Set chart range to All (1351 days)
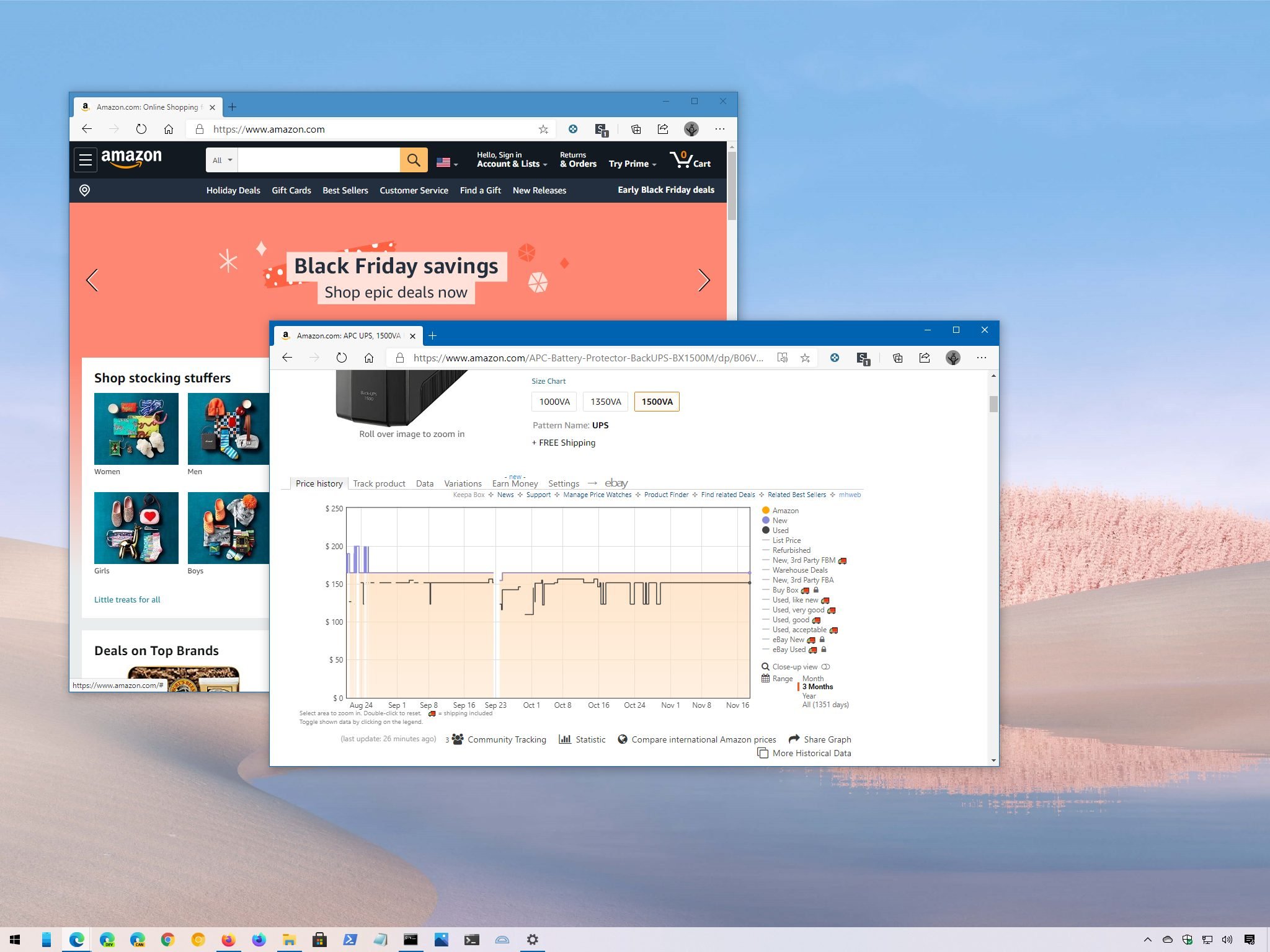The image size is (1270, 952). click(x=825, y=705)
